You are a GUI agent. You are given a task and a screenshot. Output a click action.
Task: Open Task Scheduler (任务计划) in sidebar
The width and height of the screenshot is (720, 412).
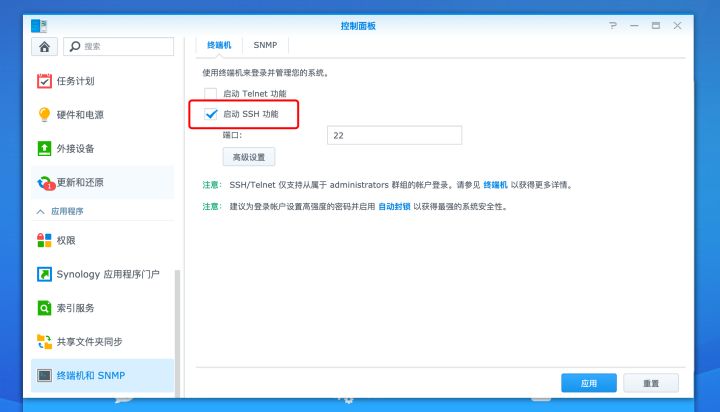[x=75, y=81]
